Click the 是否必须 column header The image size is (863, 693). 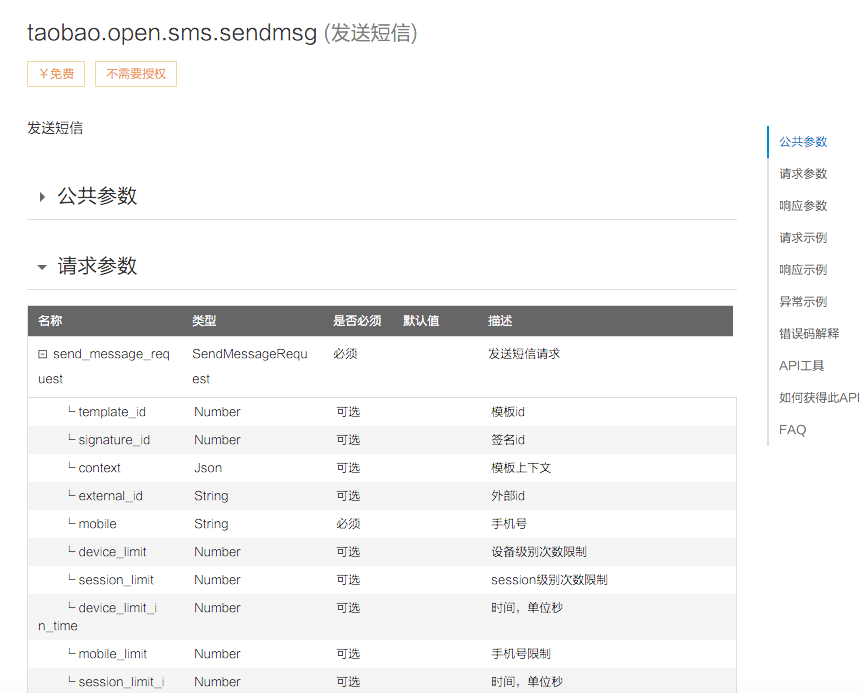pos(357,320)
